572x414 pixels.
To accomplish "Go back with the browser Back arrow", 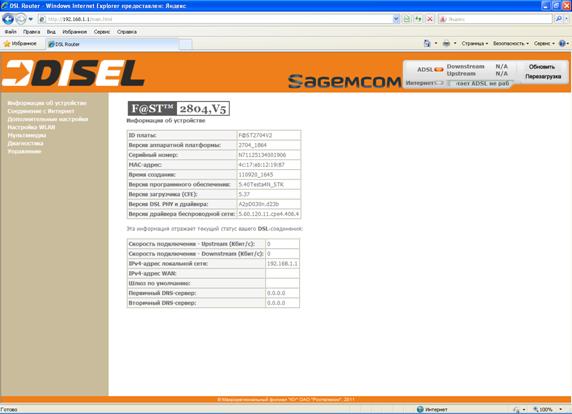I will point(8,19).
